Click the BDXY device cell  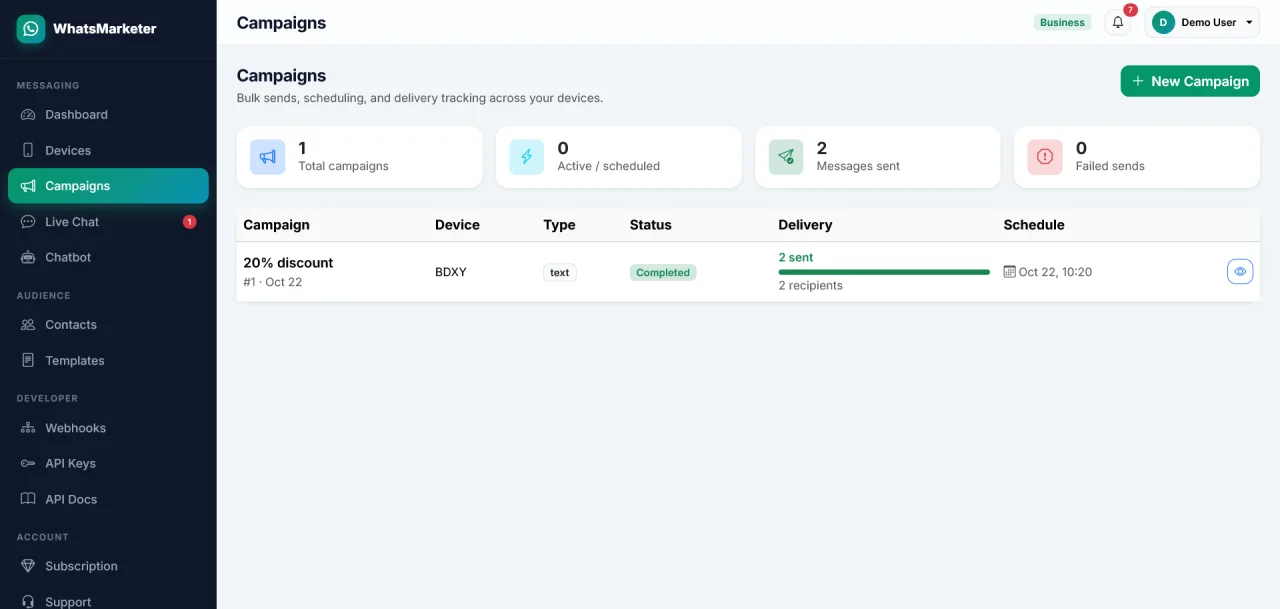pyautogui.click(x=451, y=272)
